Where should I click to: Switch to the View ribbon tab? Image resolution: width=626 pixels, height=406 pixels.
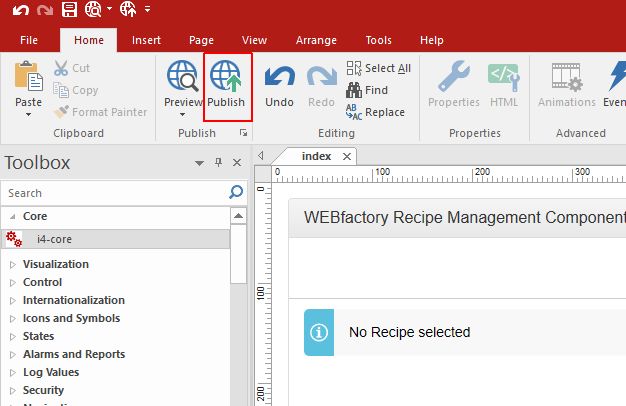[x=254, y=40]
